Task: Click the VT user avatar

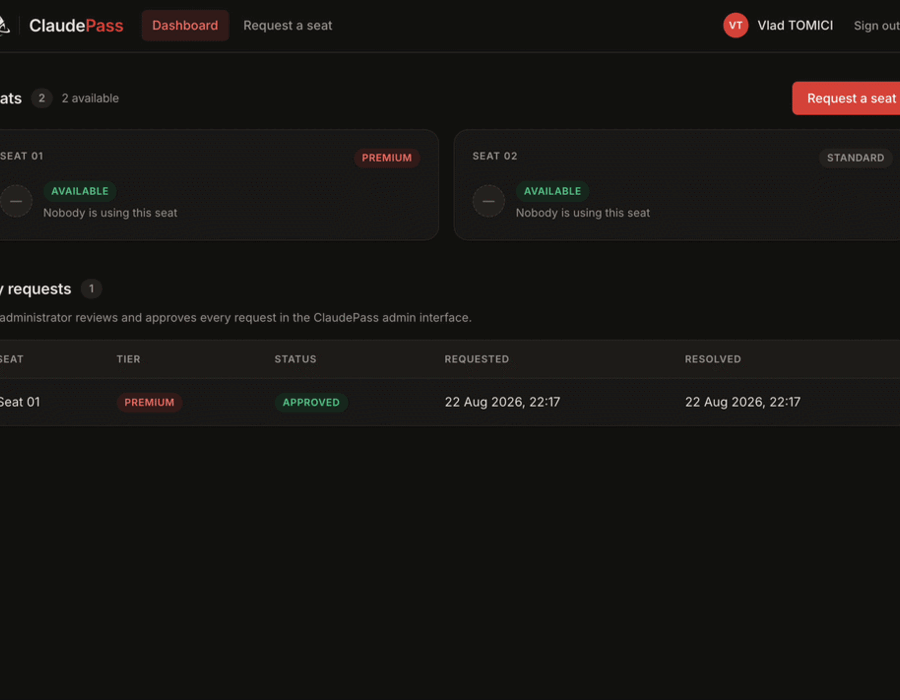Action: (735, 25)
